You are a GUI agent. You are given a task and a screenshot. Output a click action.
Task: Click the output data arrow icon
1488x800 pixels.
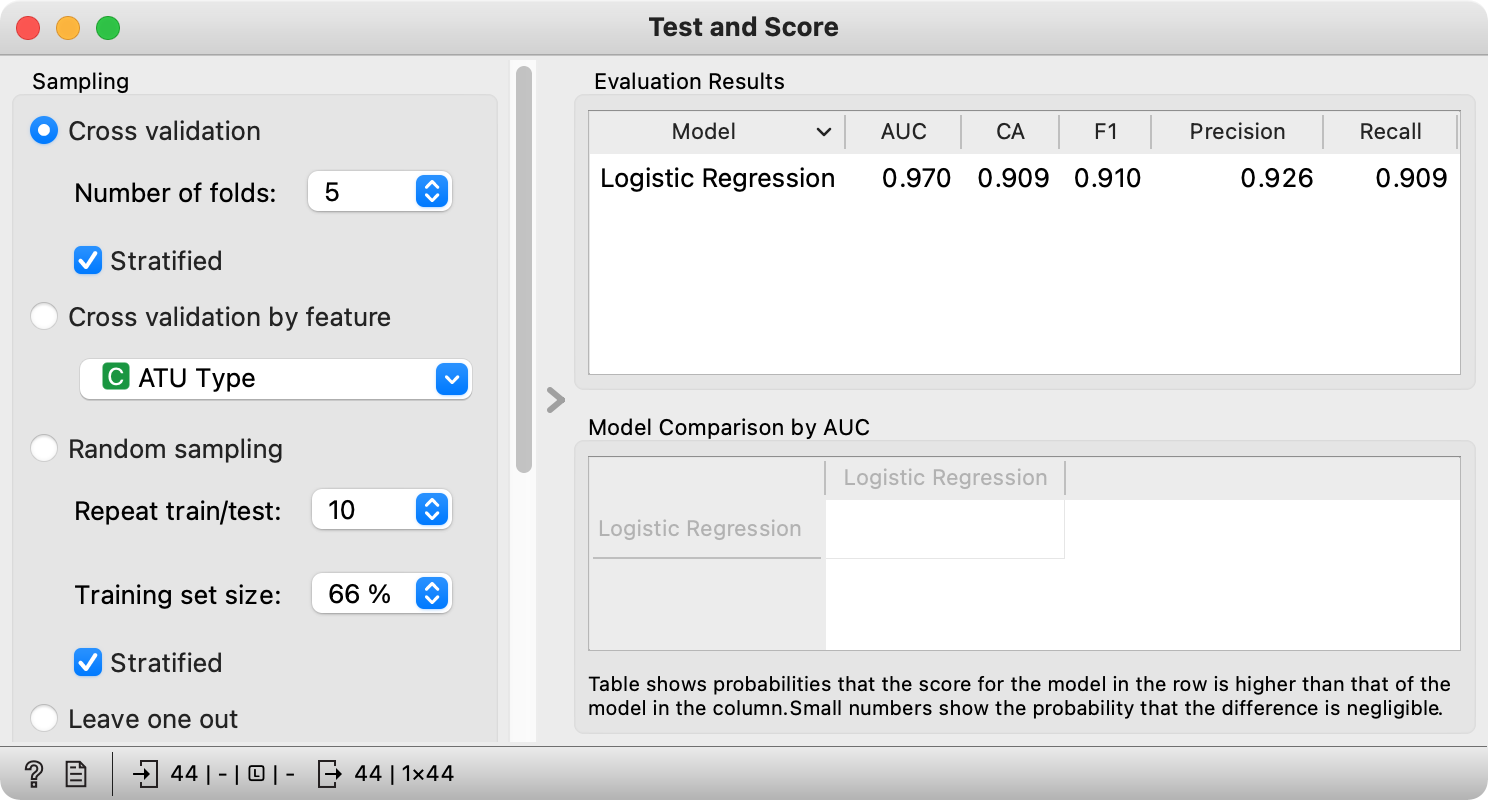pyautogui.click(x=330, y=773)
